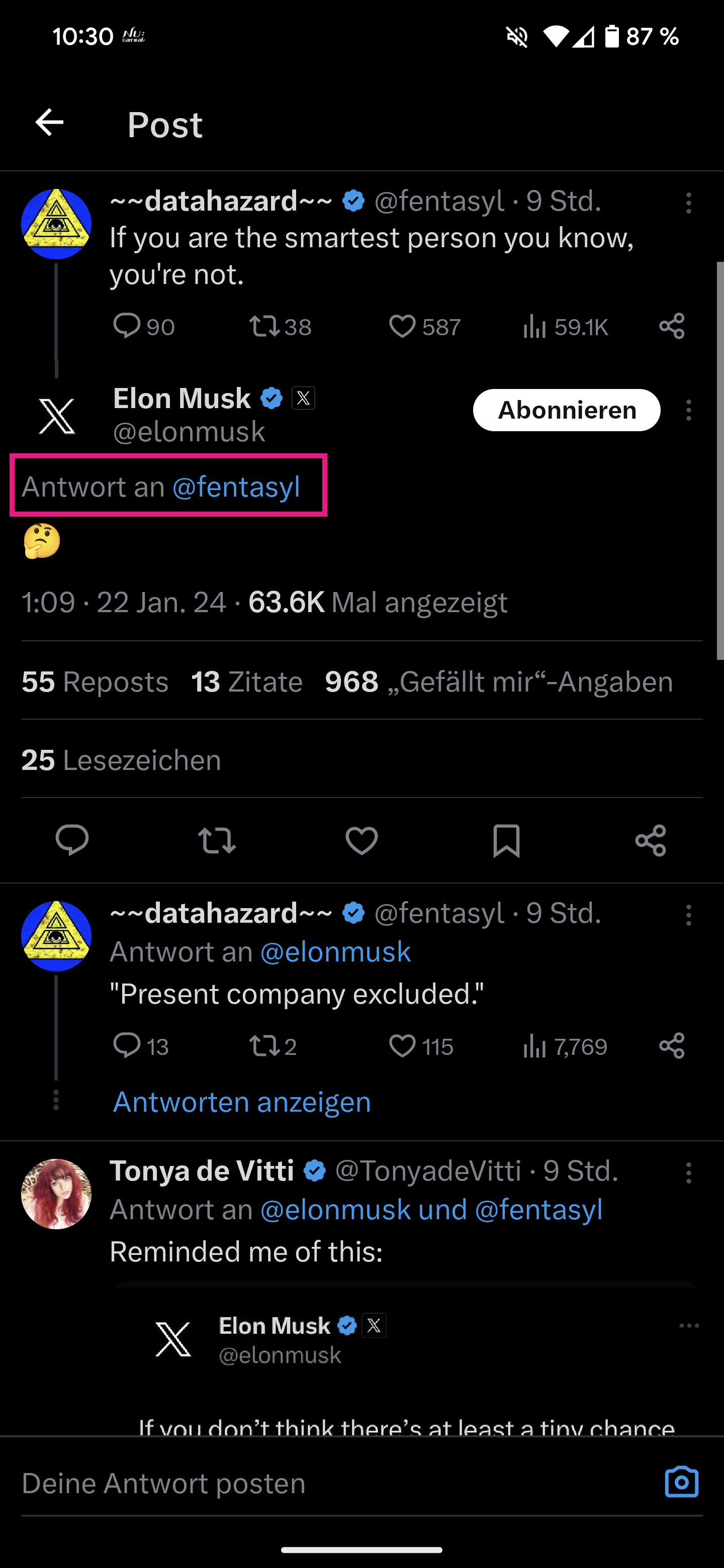Open three-dot menu on the top datahazard post
Screen dimensions: 724x1568
tap(689, 203)
